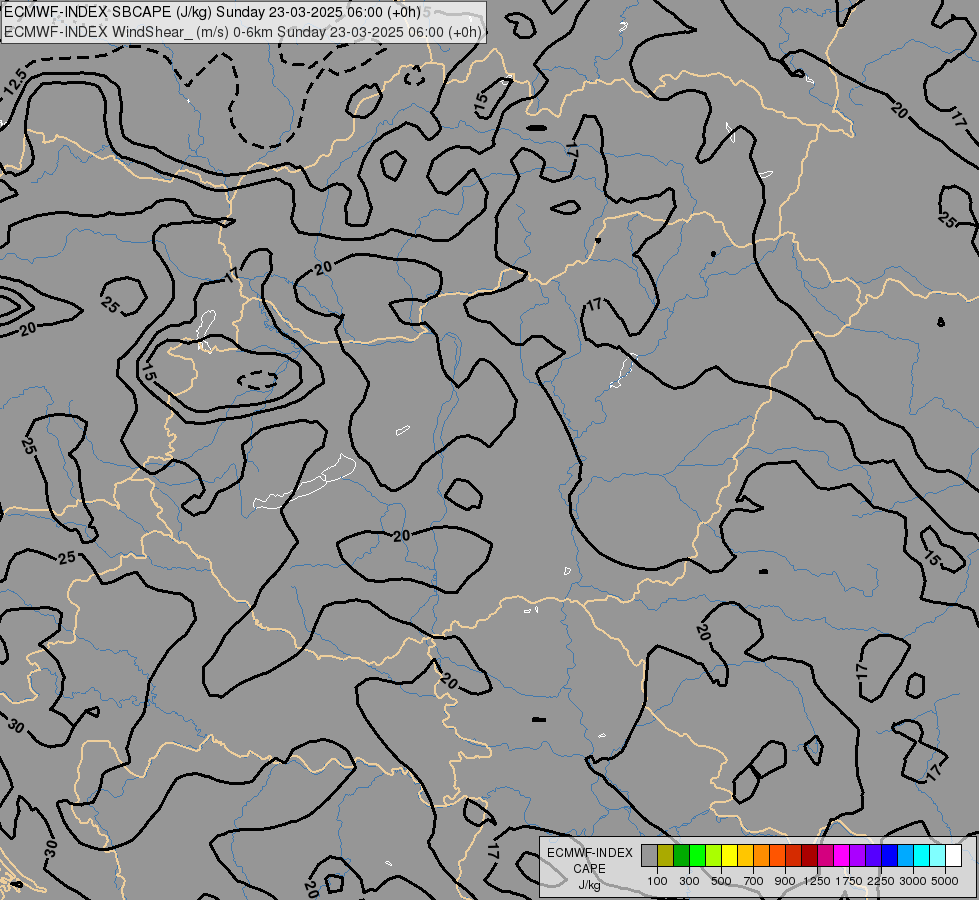Click the legend value '1250'
This screenshot has height=900, width=979.
[817, 881]
